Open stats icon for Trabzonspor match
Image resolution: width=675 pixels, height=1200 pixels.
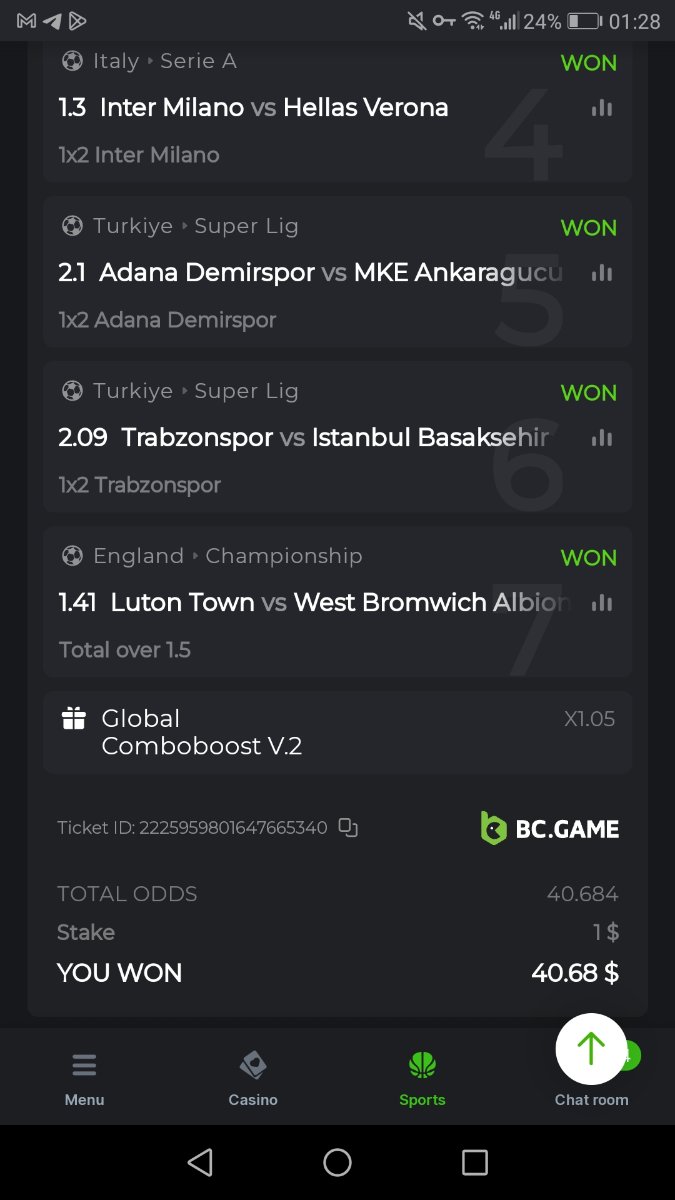tap(601, 438)
